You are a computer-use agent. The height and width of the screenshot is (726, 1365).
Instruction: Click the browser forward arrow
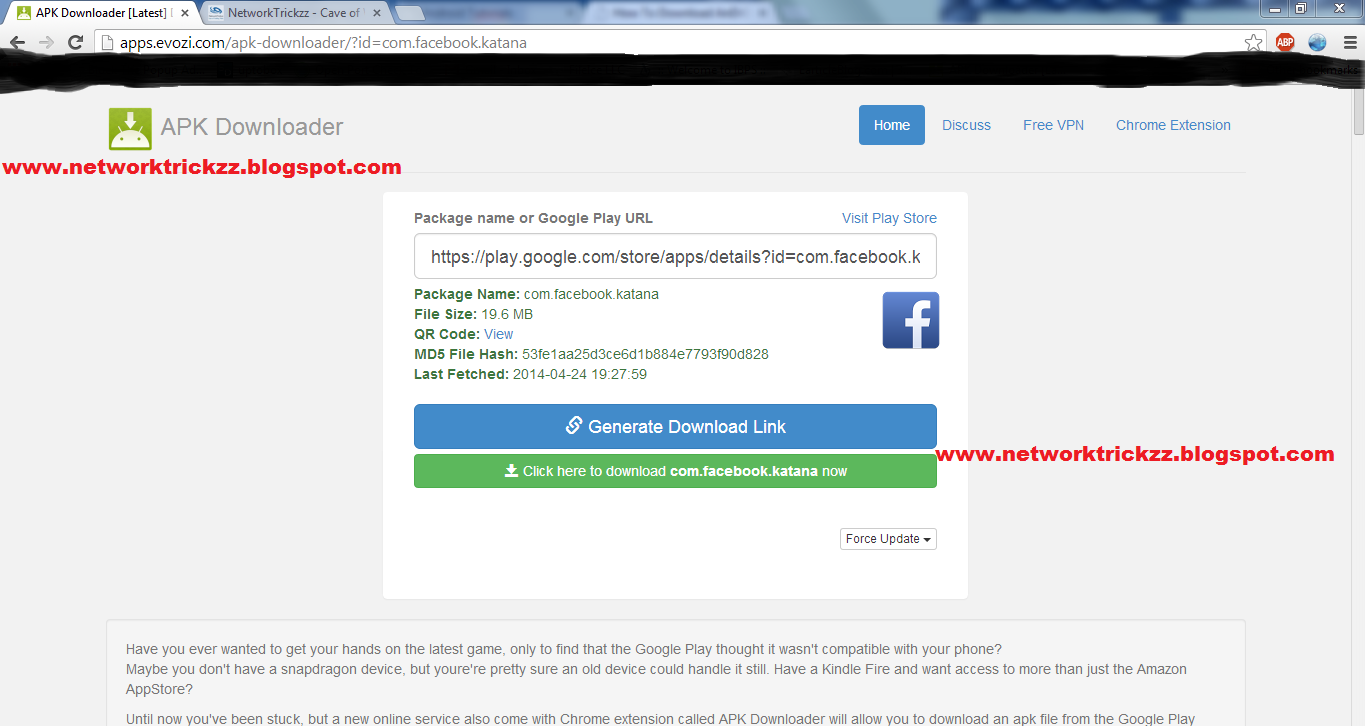pos(46,43)
